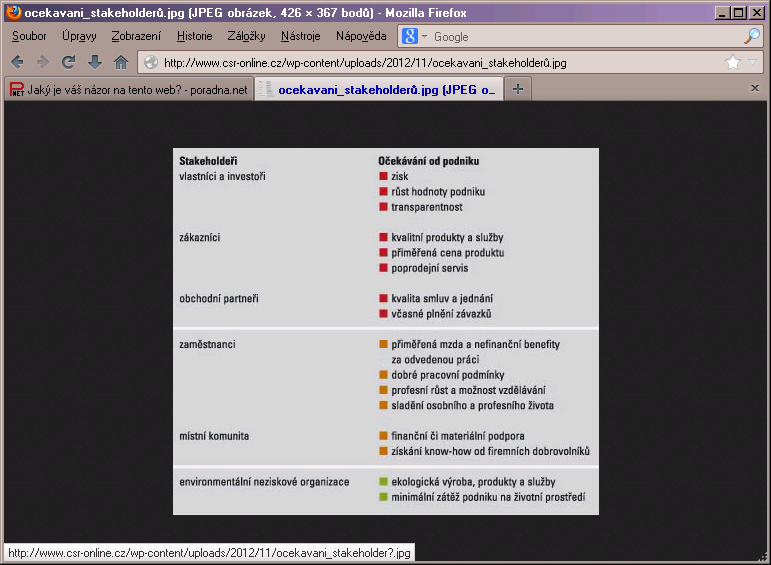Switch to the poradna.net tab
This screenshot has width=771, height=565.
(x=129, y=89)
